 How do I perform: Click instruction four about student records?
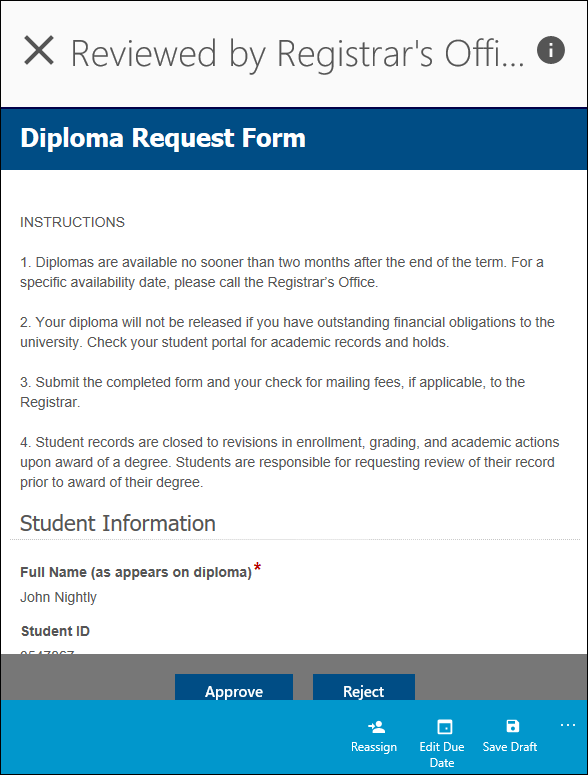tap(290, 462)
